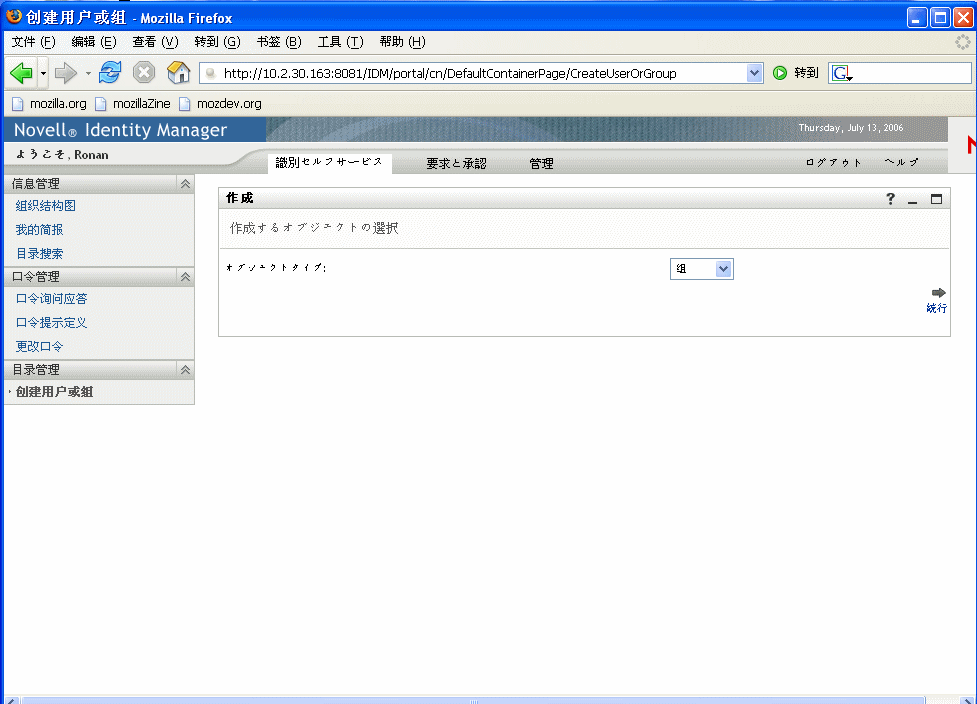This screenshot has height=704, width=977.
Task: Collapse the 信息管理 section
Action: [x=185, y=184]
